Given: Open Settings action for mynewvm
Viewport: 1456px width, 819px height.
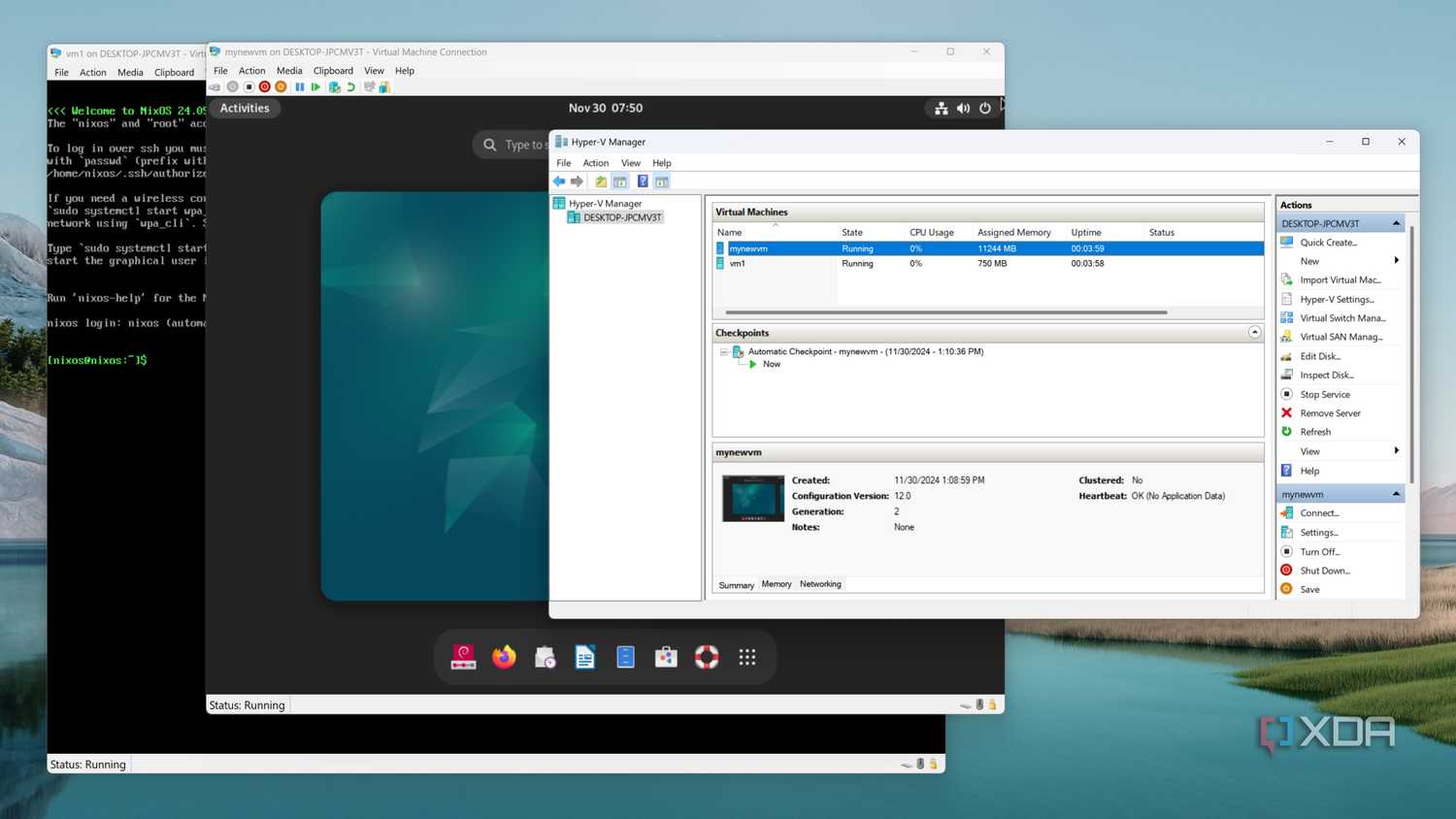Looking at the screenshot, I should (x=1319, y=533).
